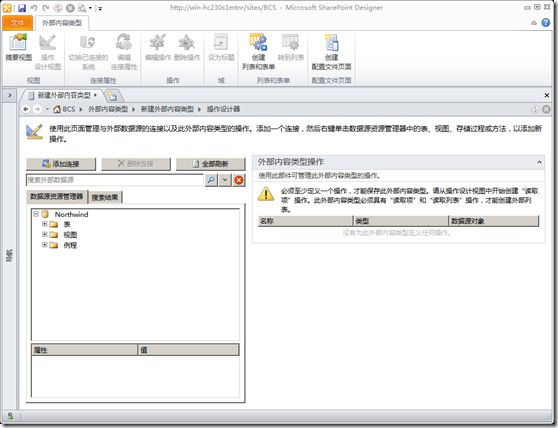Go back with the navigation back arrow
This screenshot has width=558, height=428.
click(x=26, y=109)
